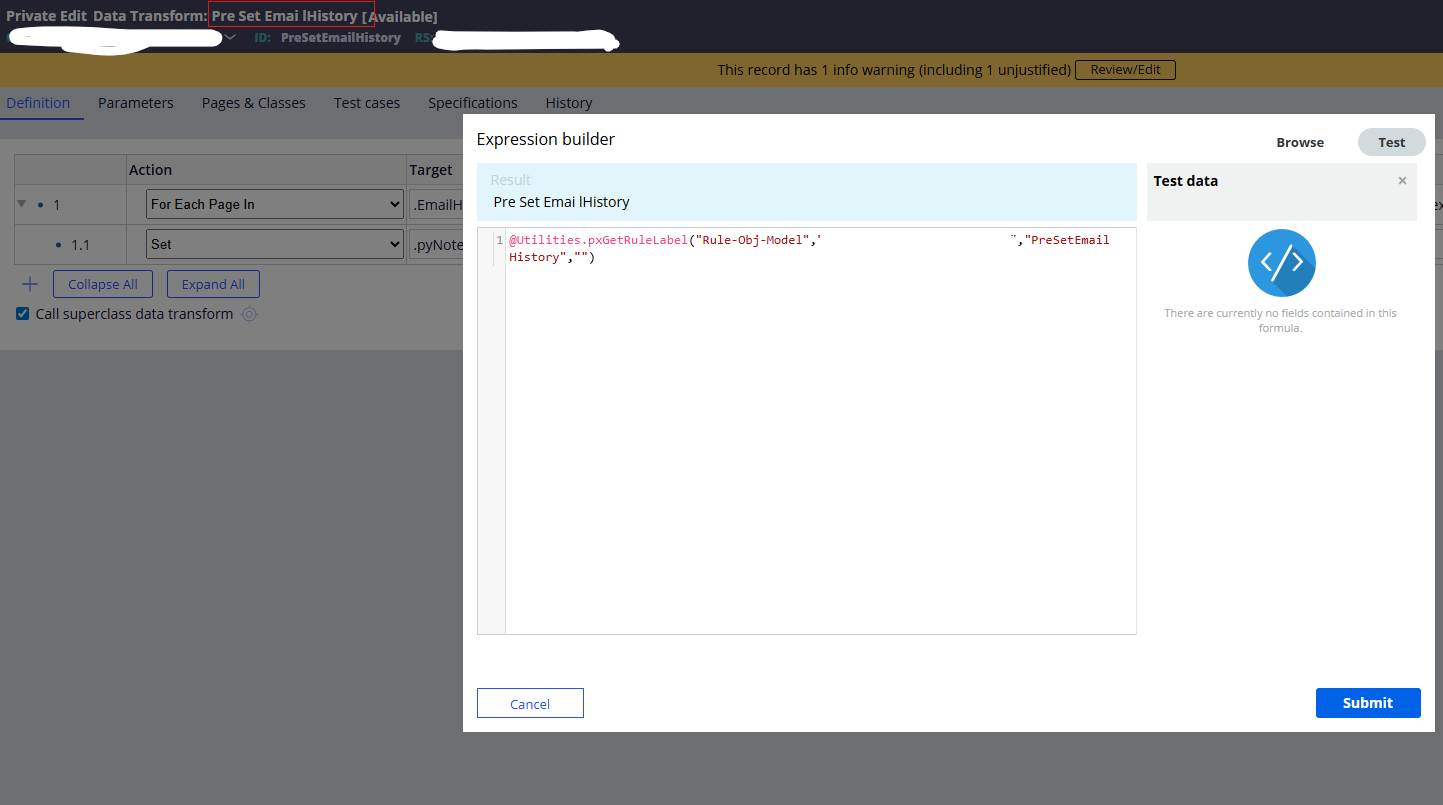This screenshot has height=805, width=1443.
Task: Cancel the Expression builder dialog
Action: pos(530,703)
